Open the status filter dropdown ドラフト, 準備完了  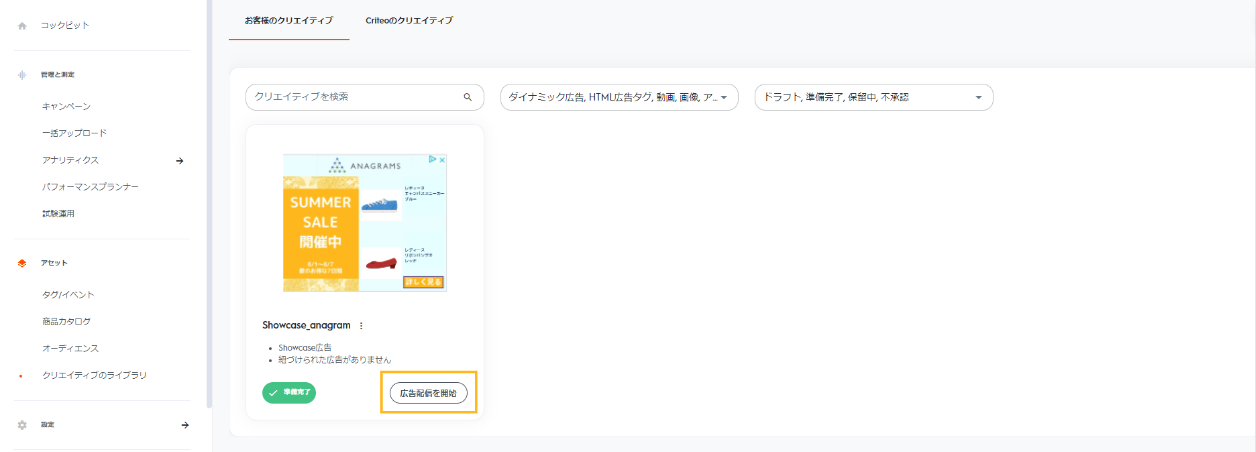coord(873,98)
